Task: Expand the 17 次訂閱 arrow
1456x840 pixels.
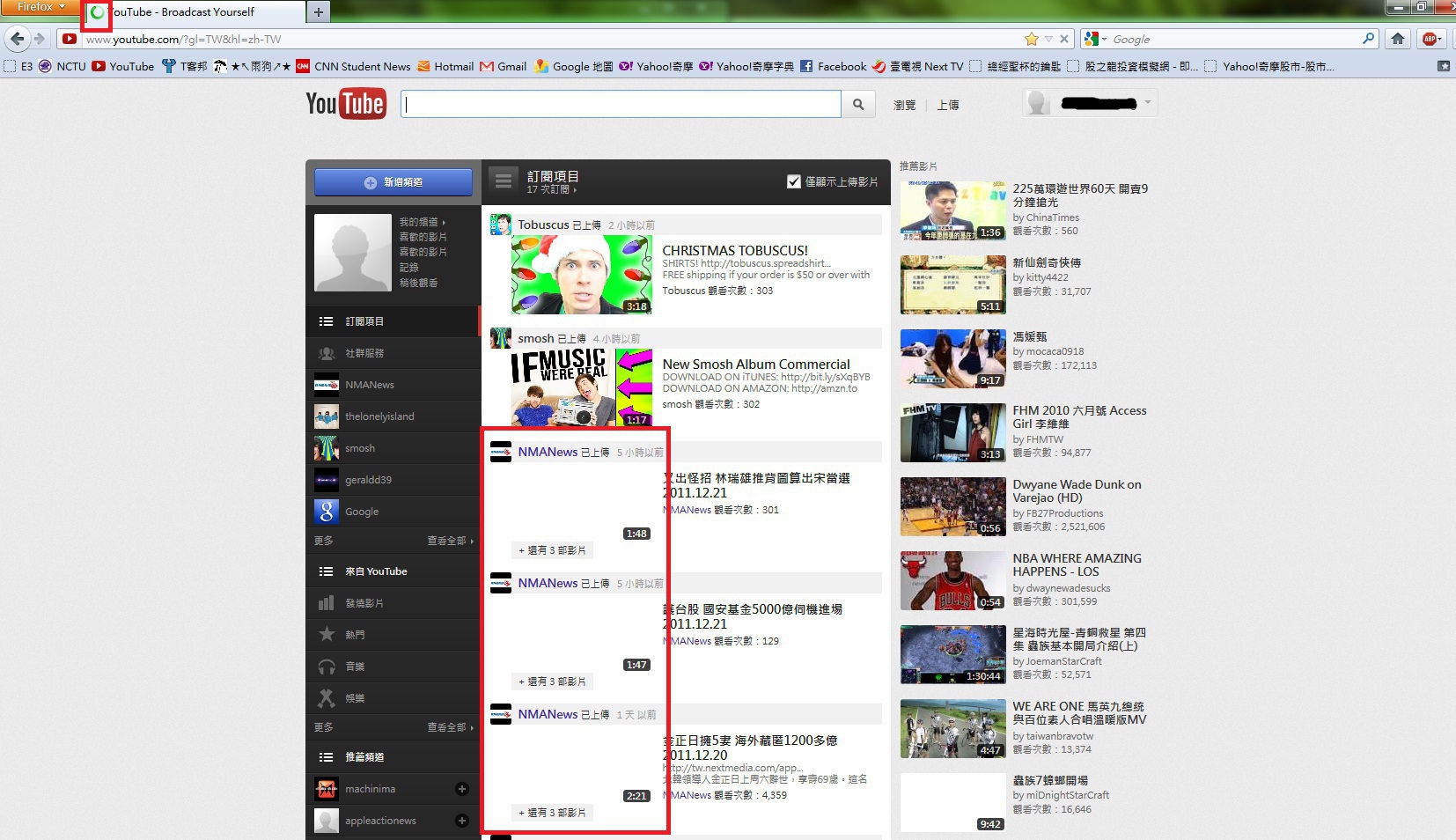Action: tap(575, 190)
